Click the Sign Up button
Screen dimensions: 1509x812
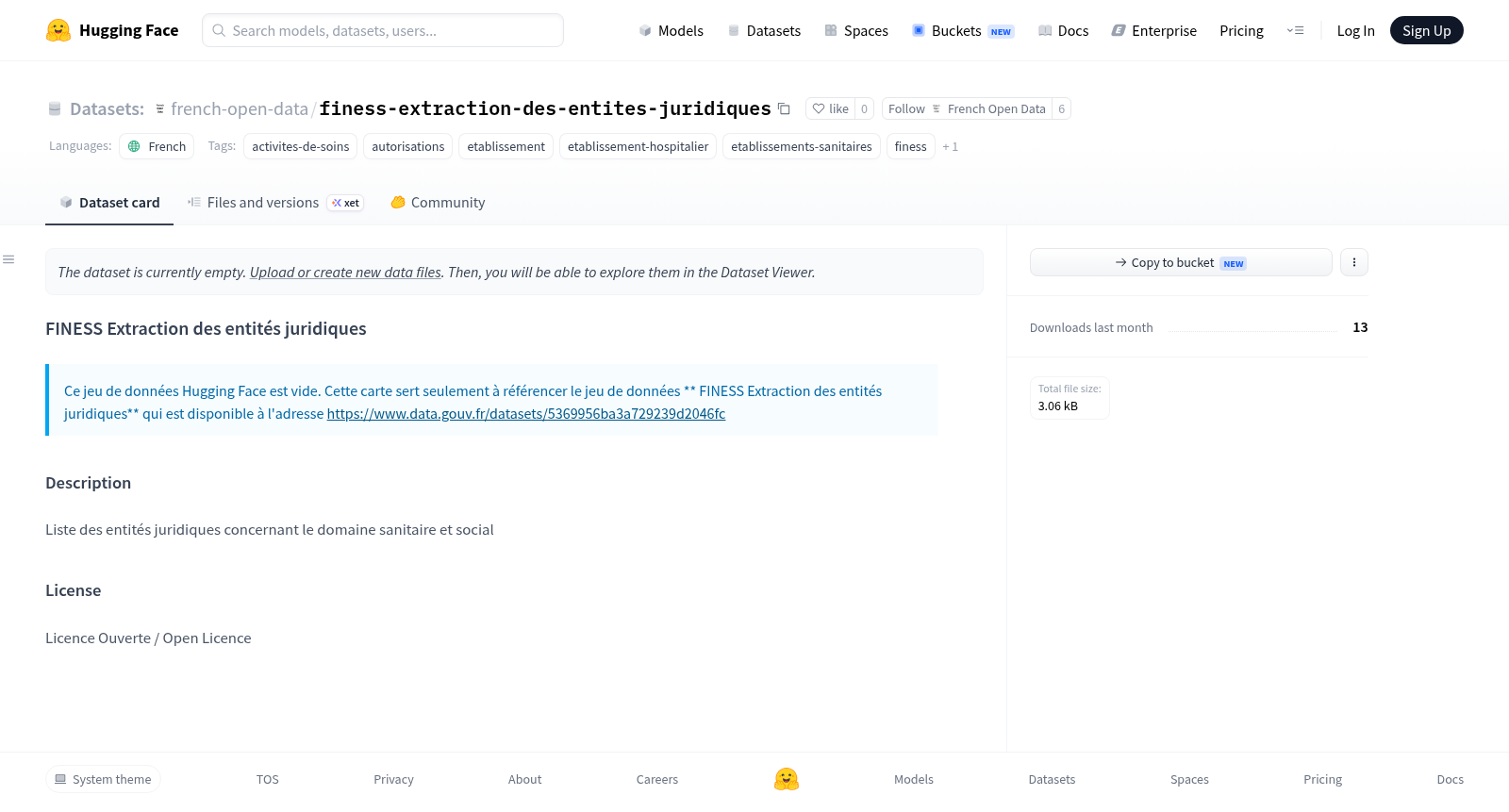[1426, 30]
